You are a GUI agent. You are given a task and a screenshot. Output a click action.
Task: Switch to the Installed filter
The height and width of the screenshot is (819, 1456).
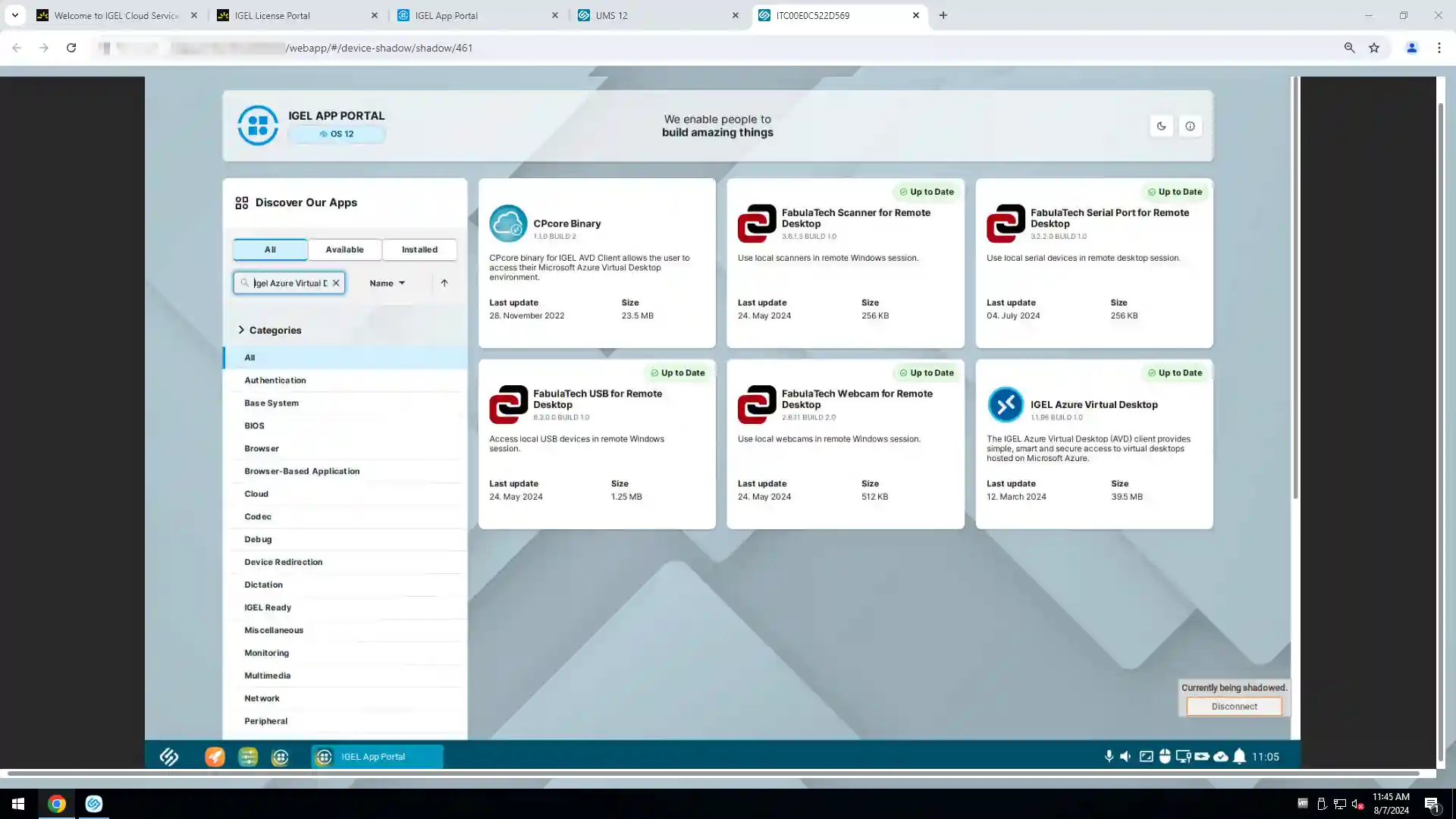(x=419, y=249)
